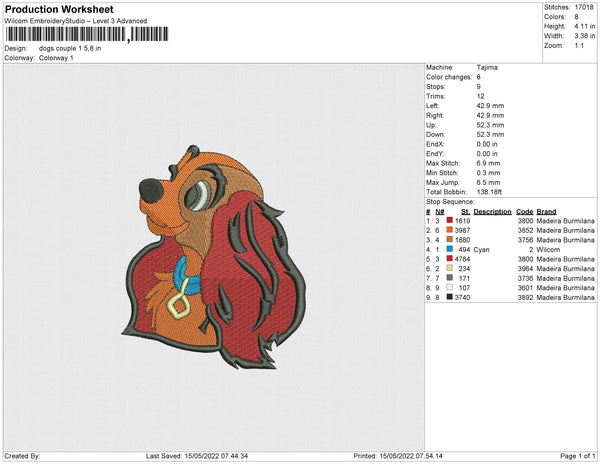Screen dimensions: 600x464
Task: Click the Max Stitch value 6.9 mm
Action: (x=488, y=163)
